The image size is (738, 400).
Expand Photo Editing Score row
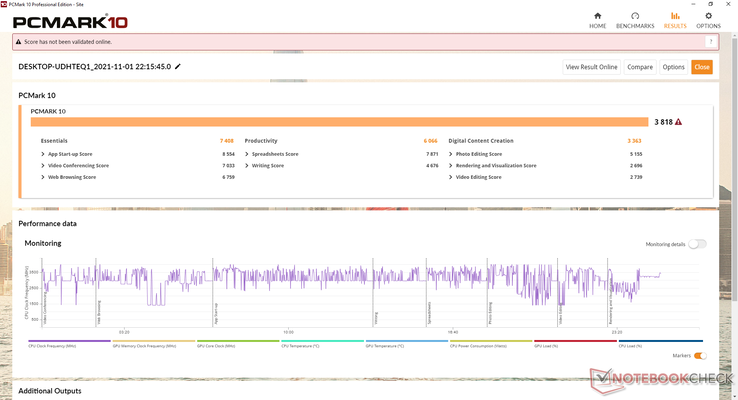coord(450,154)
